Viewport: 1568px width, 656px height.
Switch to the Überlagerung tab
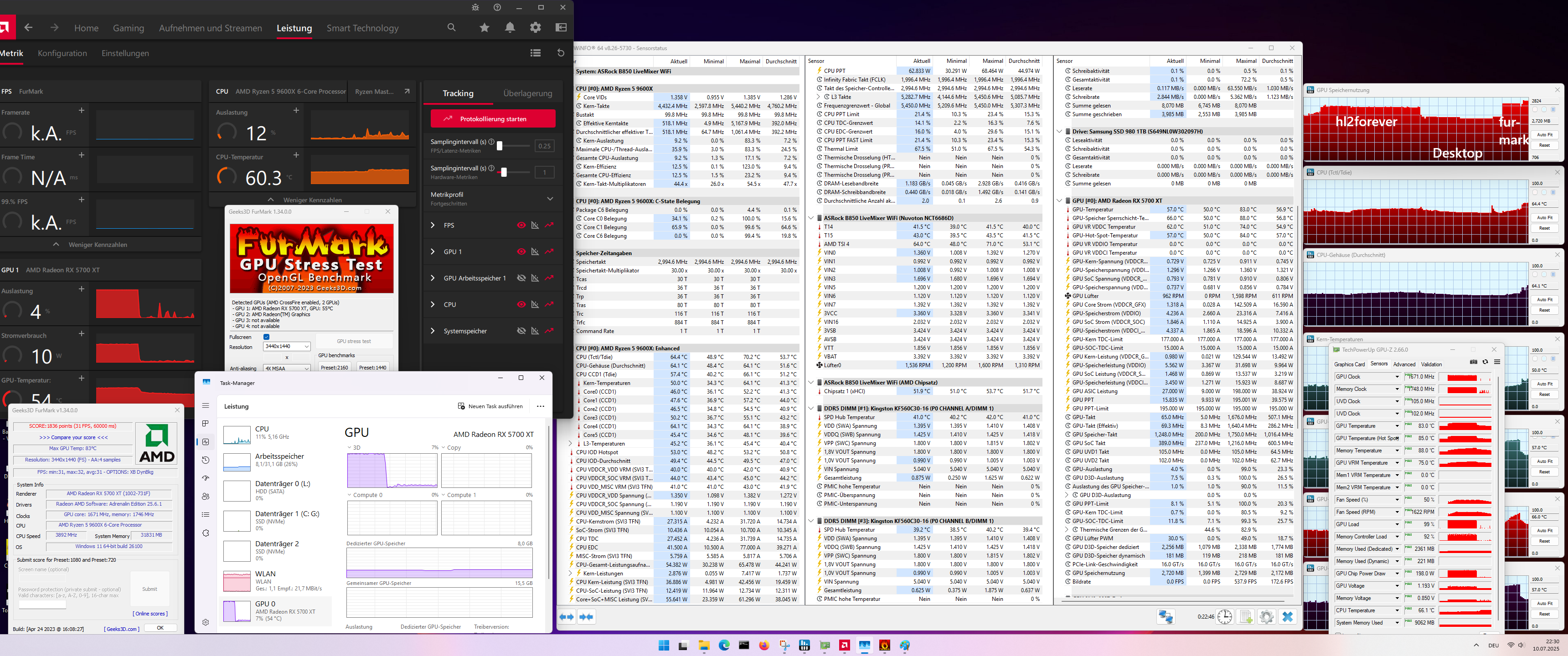(528, 93)
